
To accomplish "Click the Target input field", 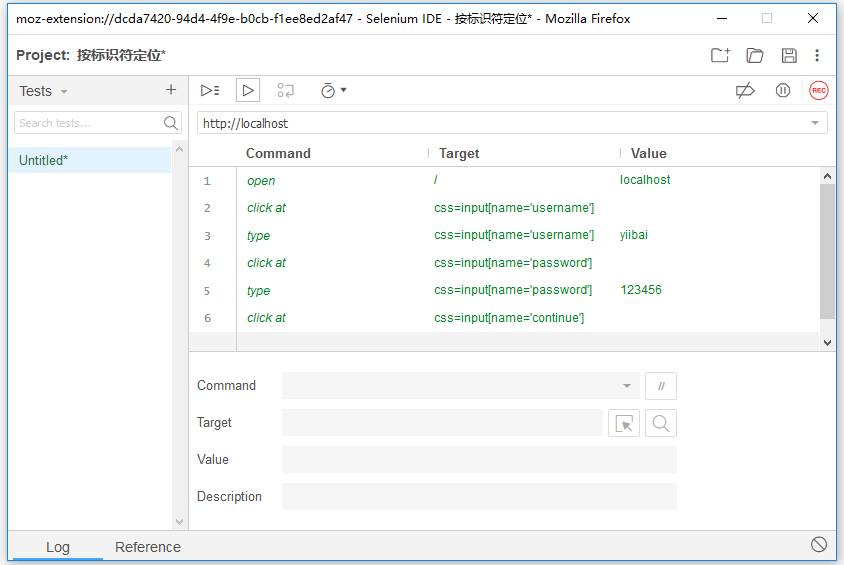I will [442, 423].
